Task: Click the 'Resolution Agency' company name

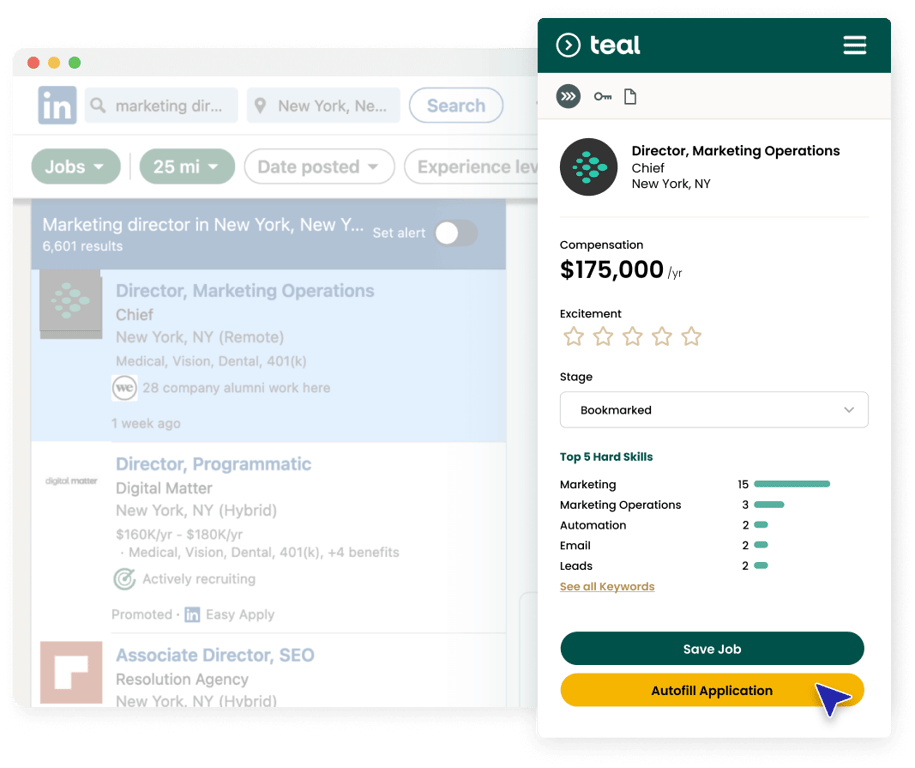Action: [182, 679]
